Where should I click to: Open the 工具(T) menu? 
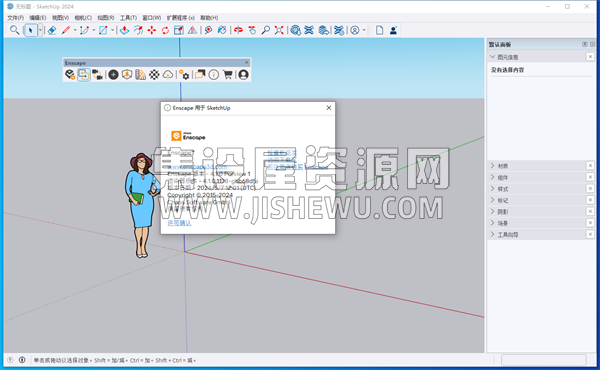pos(128,18)
